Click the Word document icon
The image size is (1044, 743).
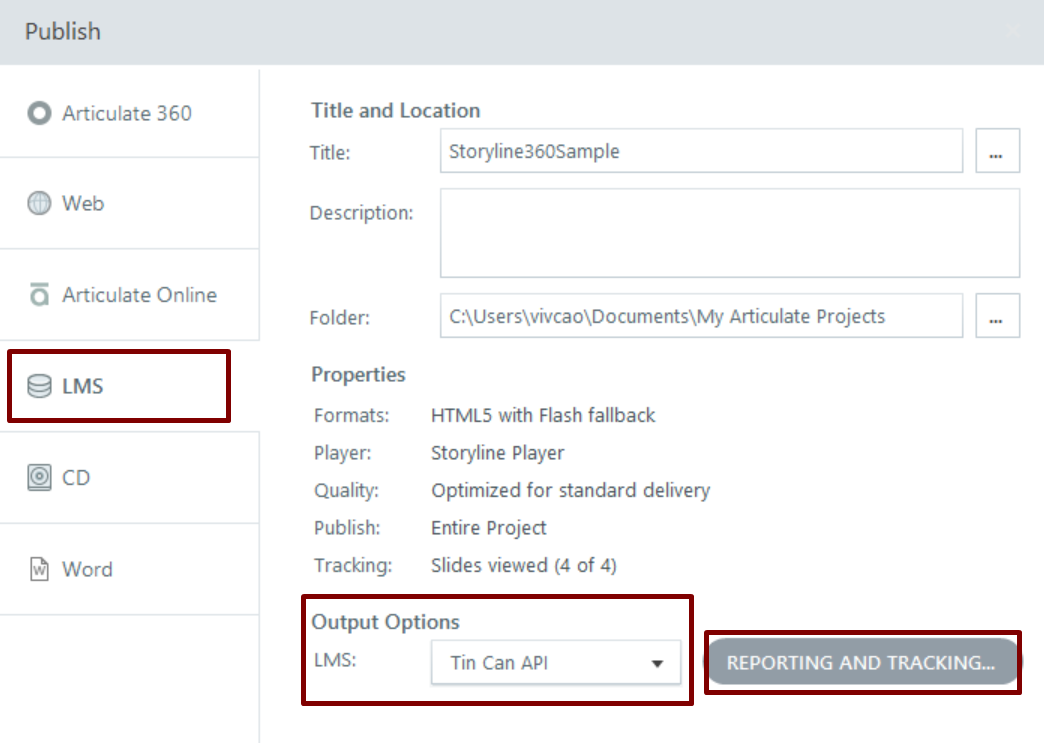point(39,569)
